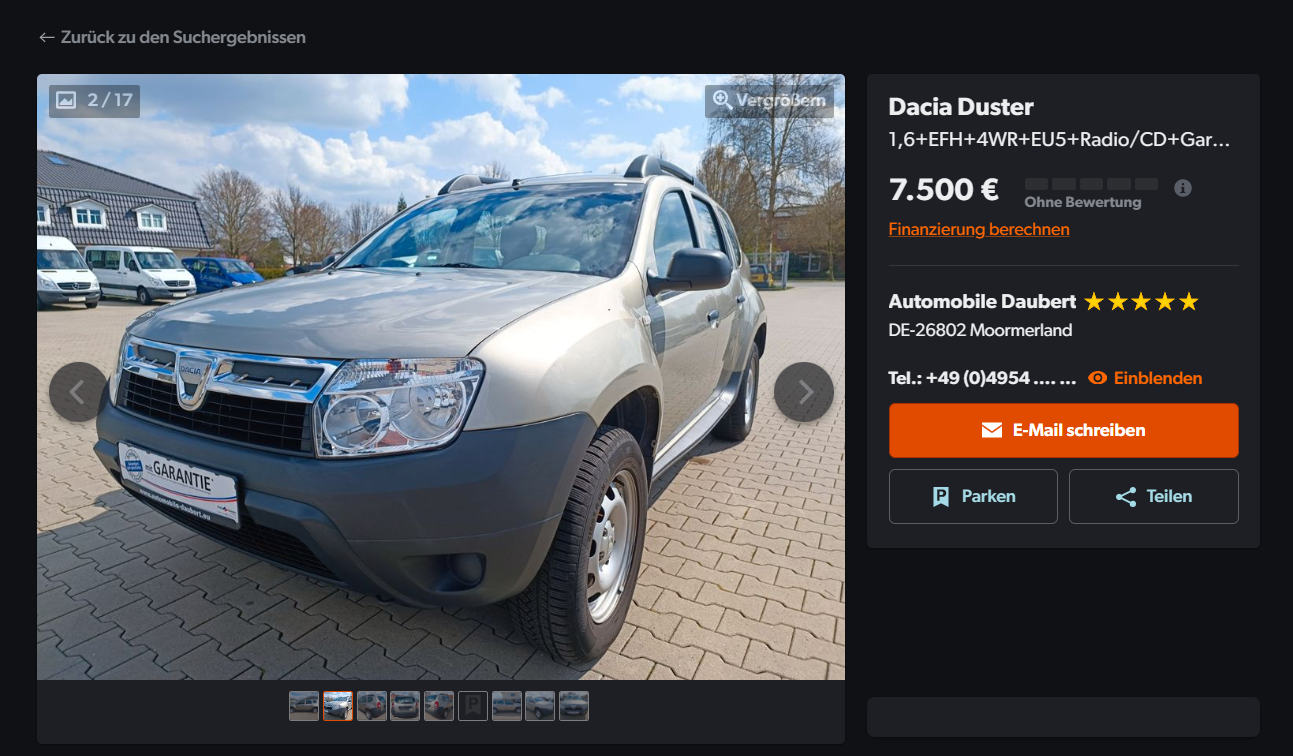
Task: Show the previous photo with left arrow
Action: point(78,392)
